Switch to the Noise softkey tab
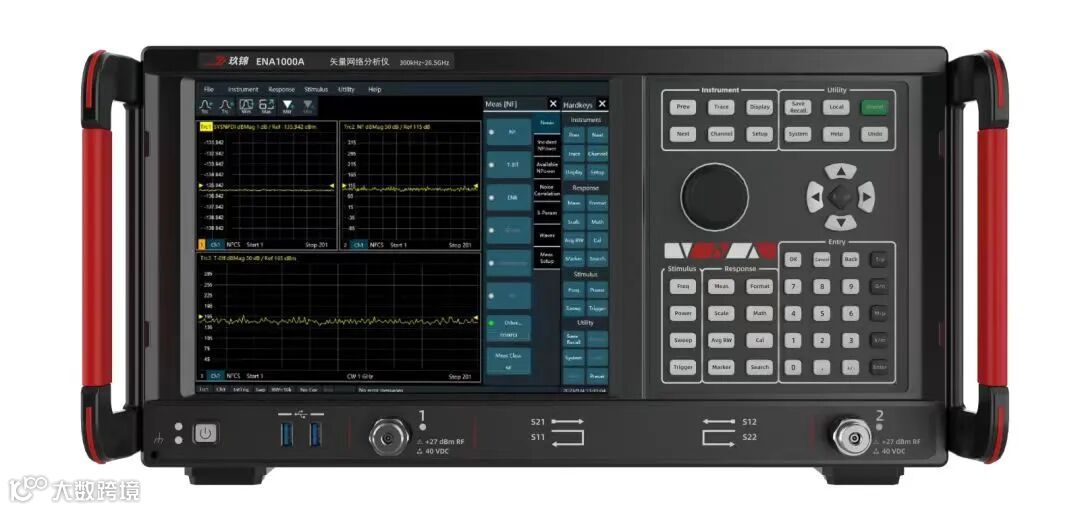The height and width of the screenshot is (510, 1080). coord(547,123)
